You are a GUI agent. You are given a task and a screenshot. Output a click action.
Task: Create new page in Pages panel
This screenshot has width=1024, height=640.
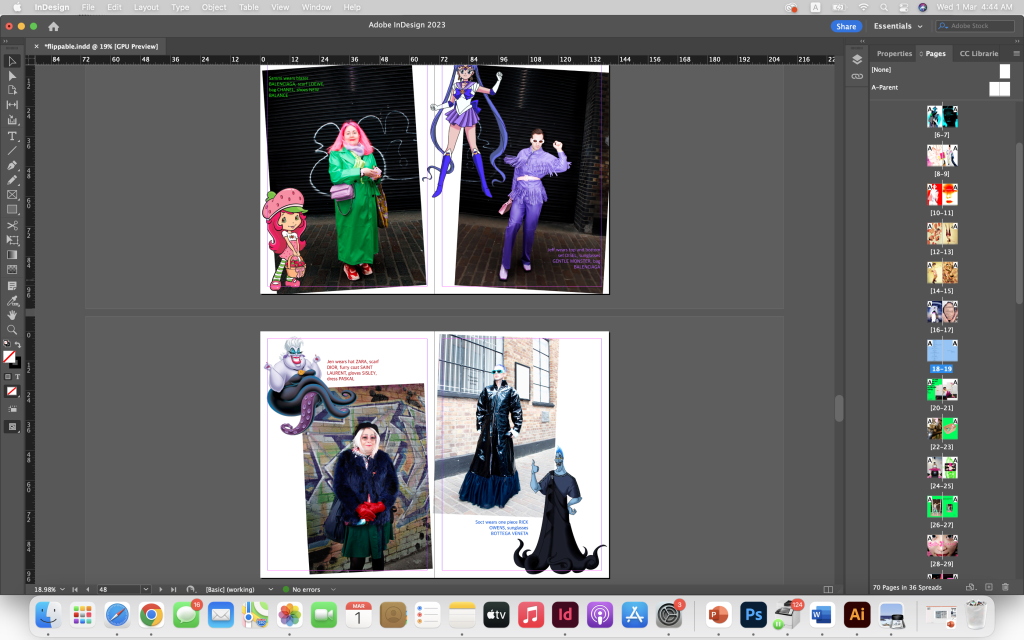coord(989,587)
